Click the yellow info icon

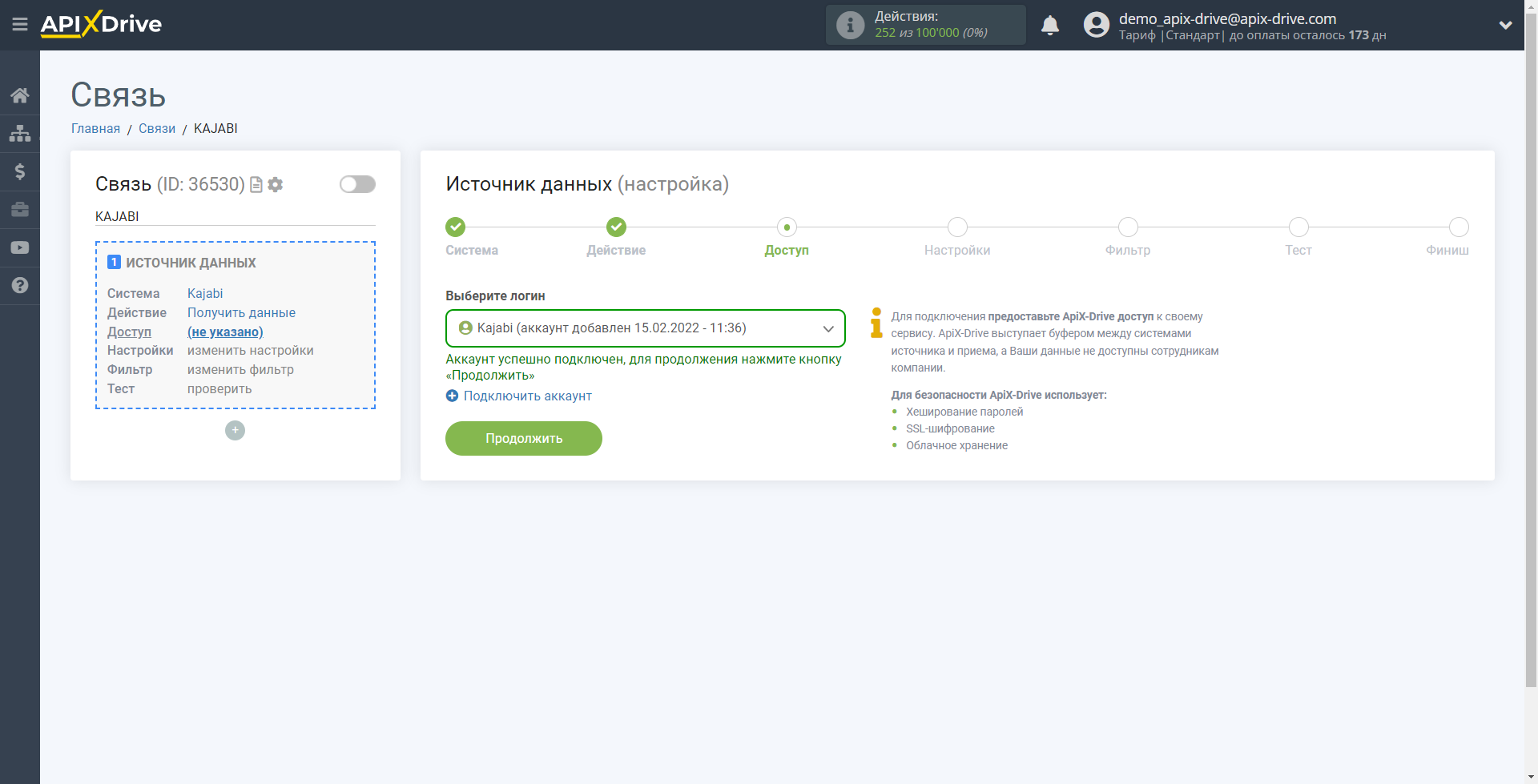tap(876, 323)
